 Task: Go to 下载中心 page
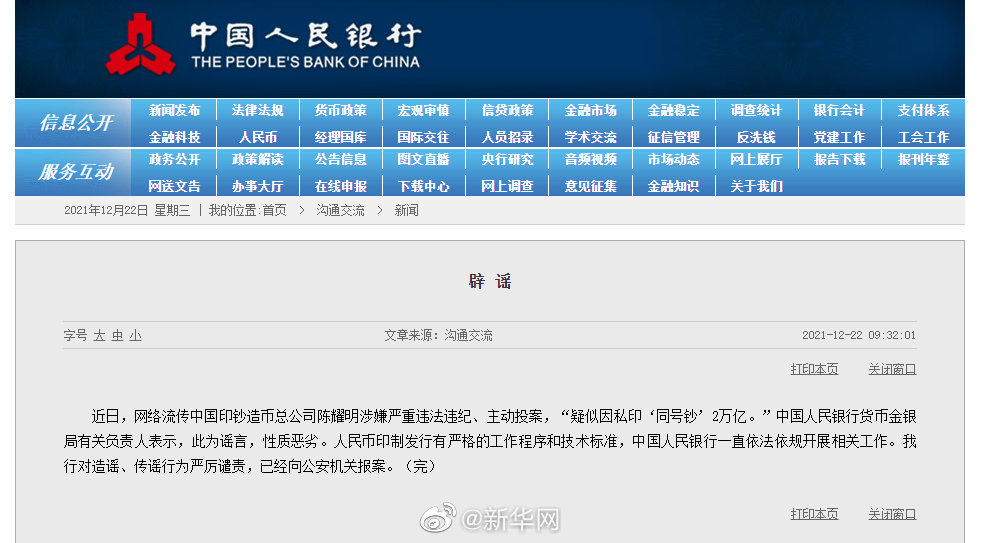point(424,186)
